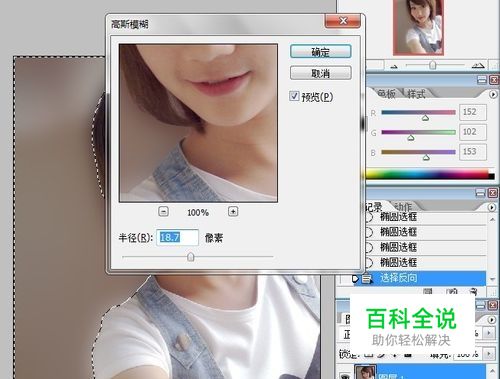The width and height of the screenshot is (500, 379).
Task: Collapse the history panel with its minimize button
Action: pyautogui.click(x=480, y=193)
